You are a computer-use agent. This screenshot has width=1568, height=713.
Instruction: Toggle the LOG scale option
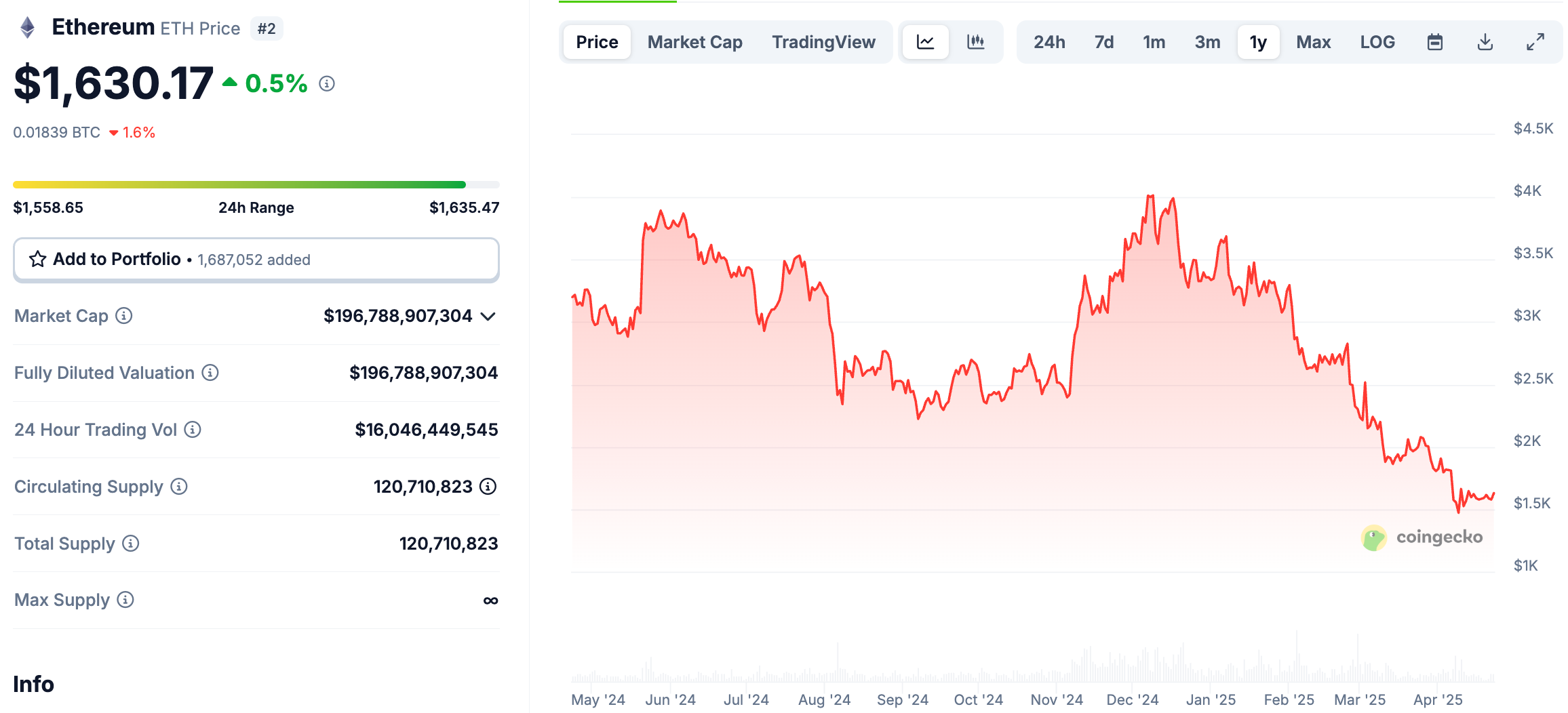pyautogui.click(x=1377, y=42)
